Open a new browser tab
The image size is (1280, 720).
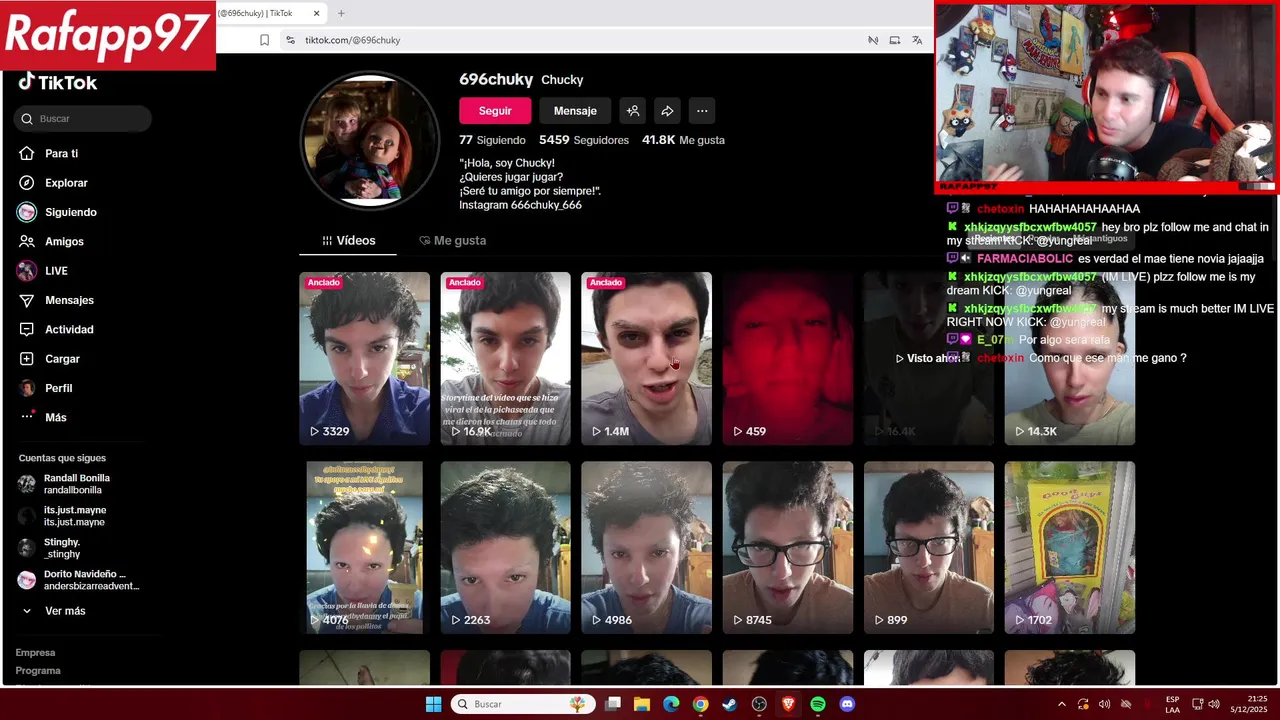[x=341, y=13]
